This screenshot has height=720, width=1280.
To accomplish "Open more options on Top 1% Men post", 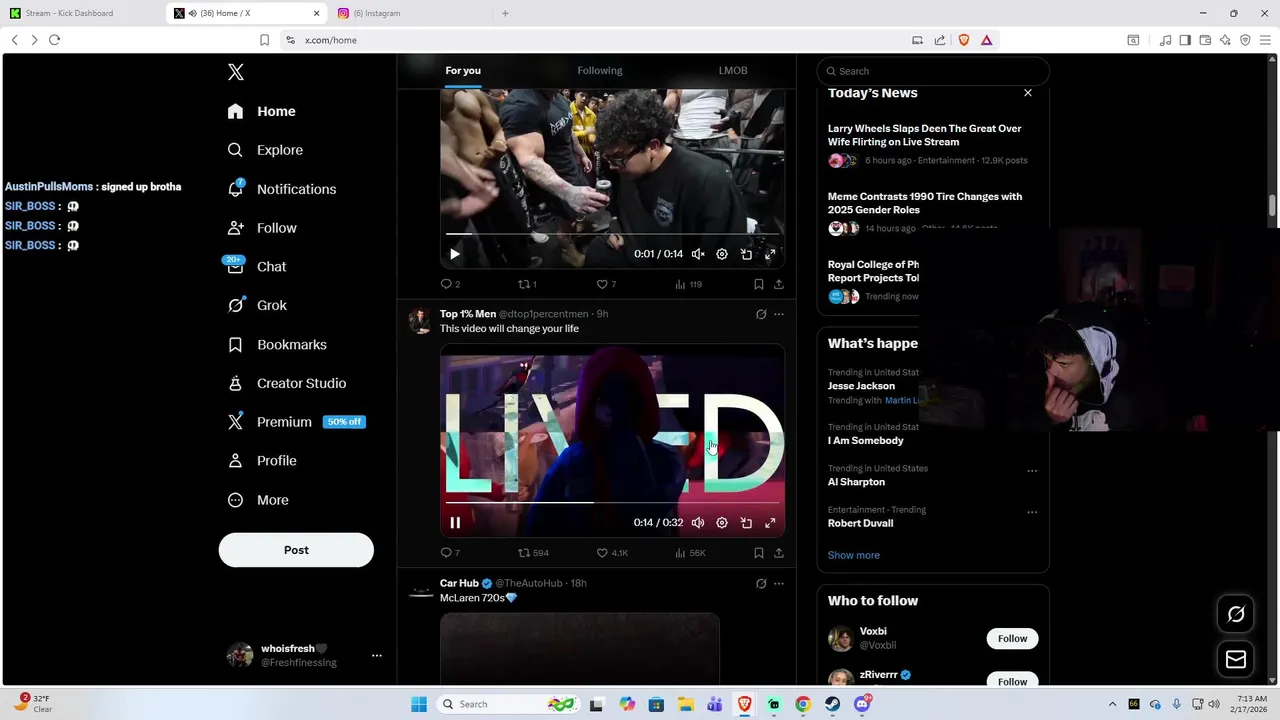I will click(x=779, y=314).
